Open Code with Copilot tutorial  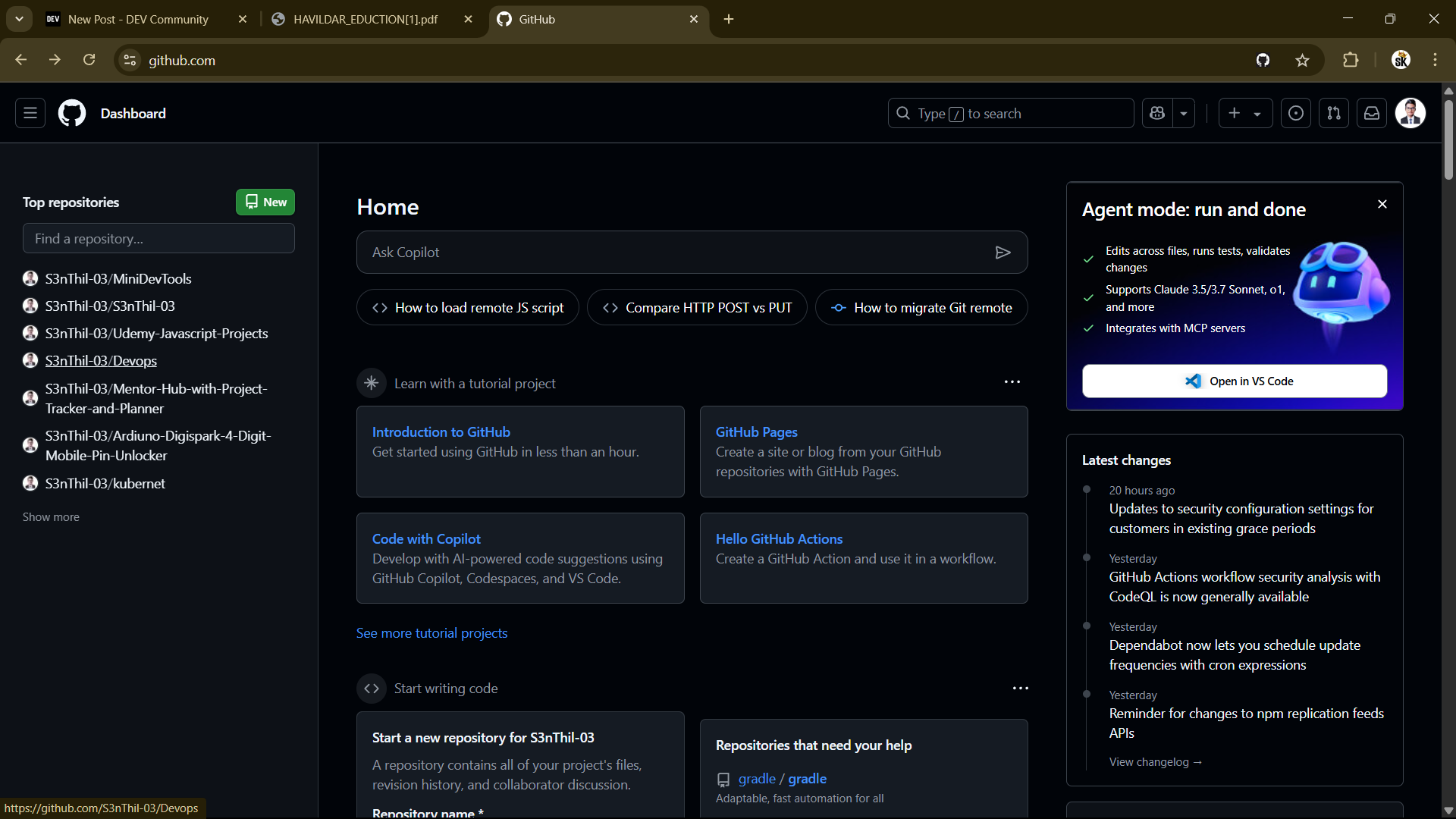[426, 538]
